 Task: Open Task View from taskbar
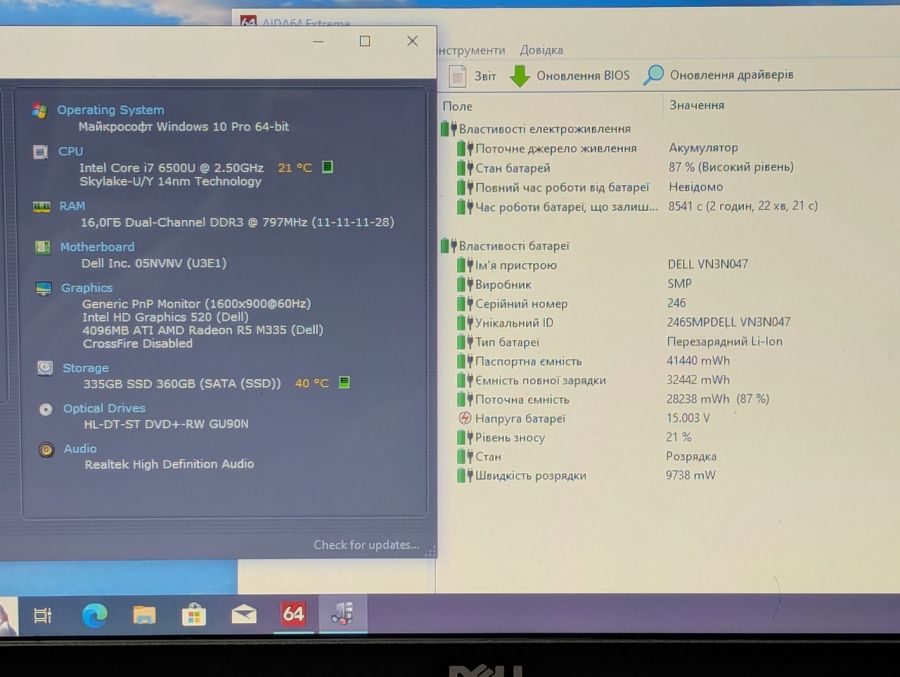43,616
